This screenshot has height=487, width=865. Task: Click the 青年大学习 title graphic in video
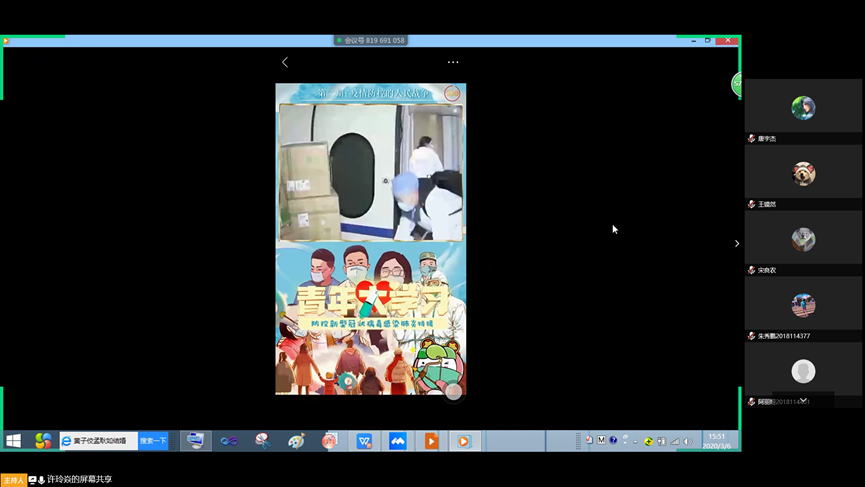point(373,301)
